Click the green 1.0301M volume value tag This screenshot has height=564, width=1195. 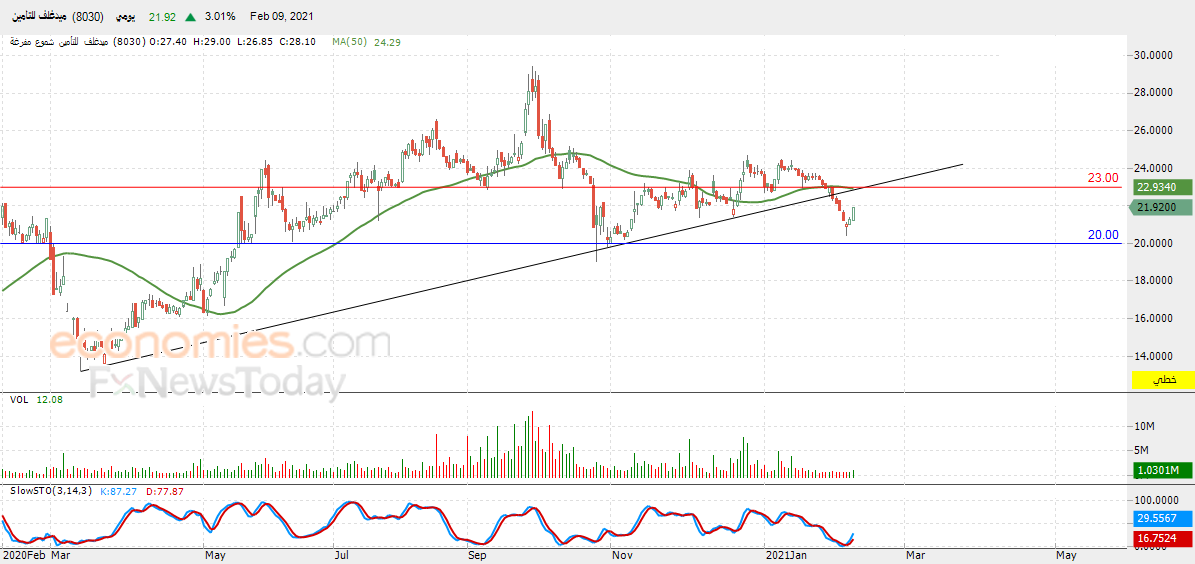1162,470
